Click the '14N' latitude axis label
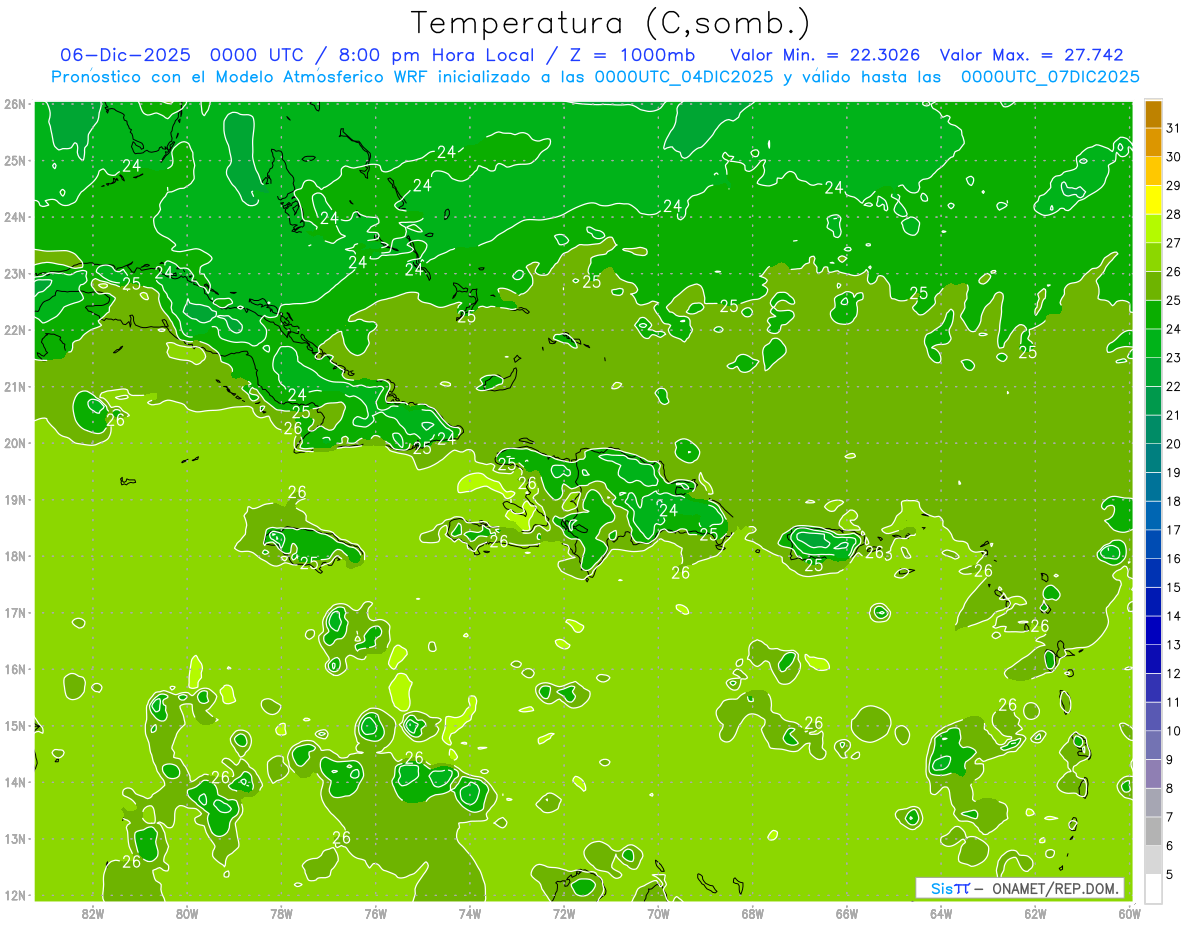The height and width of the screenshot is (927, 1200). pyautogui.click(x=14, y=782)
